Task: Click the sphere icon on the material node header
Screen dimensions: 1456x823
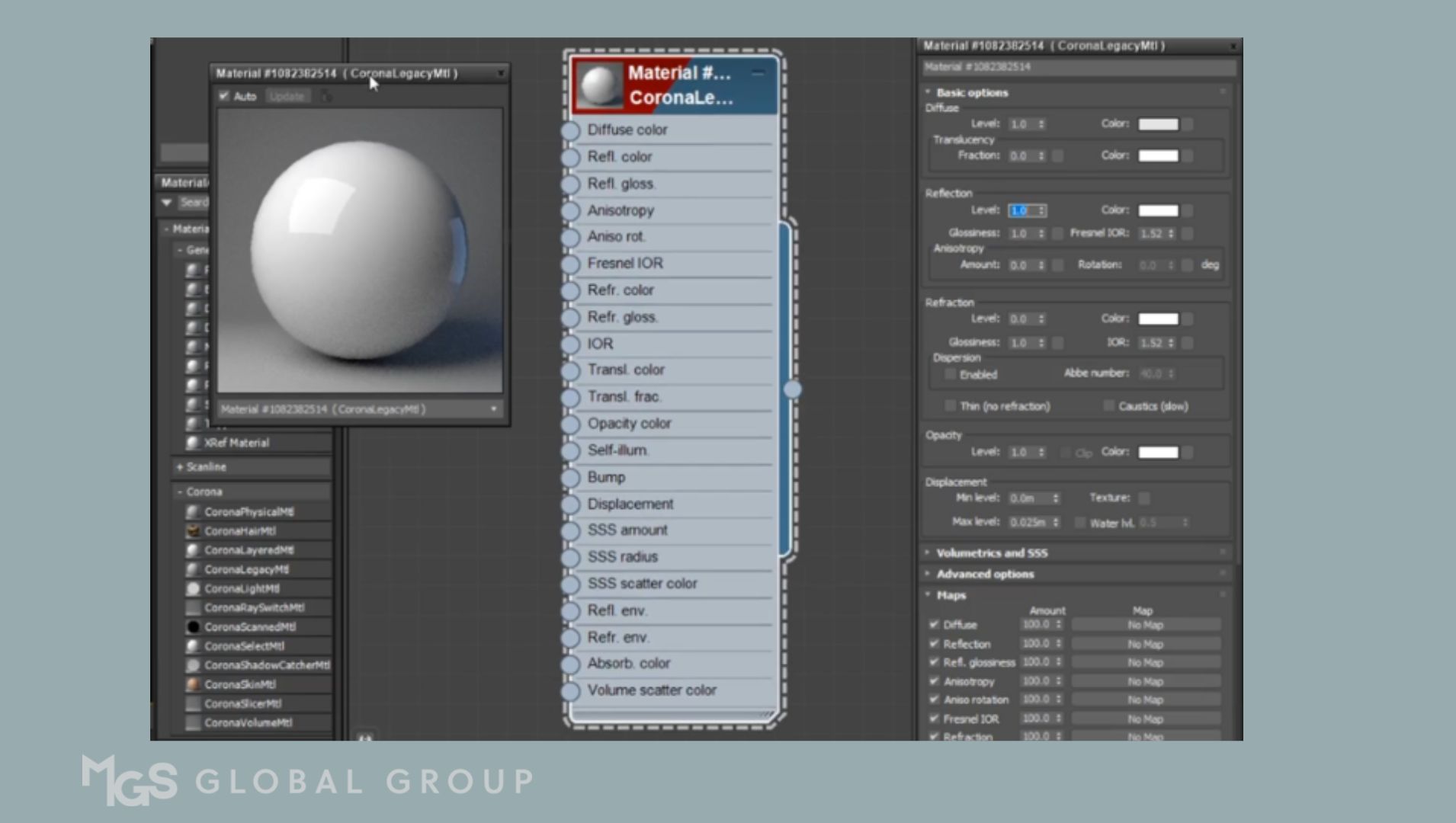Action: point(598,85)
